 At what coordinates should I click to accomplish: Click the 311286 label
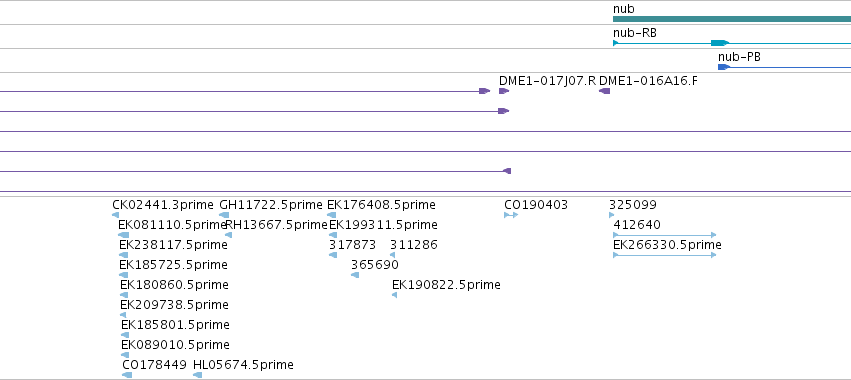click(414, 245)
